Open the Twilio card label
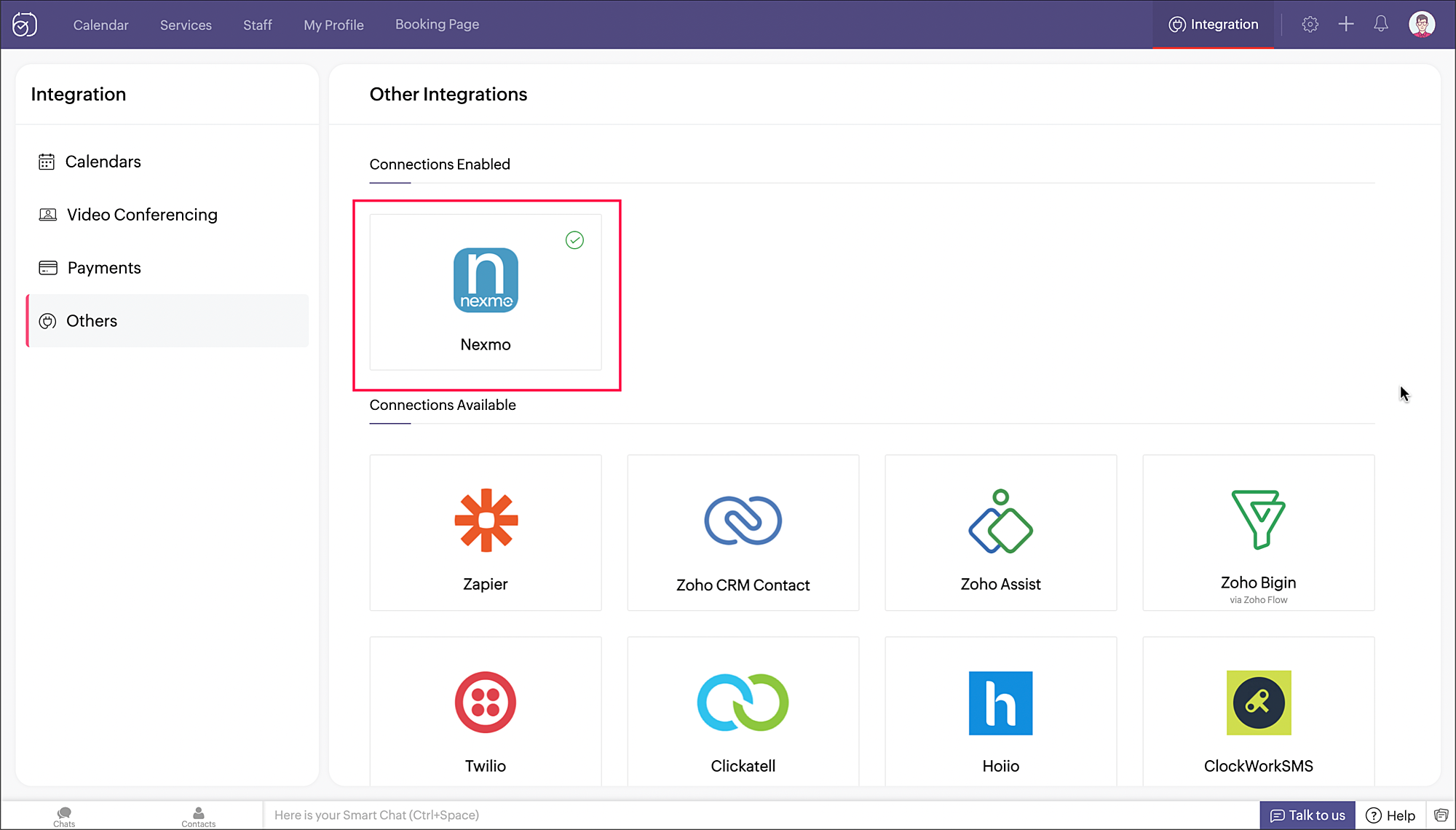The image size is (1456, 830). [486, 766]
